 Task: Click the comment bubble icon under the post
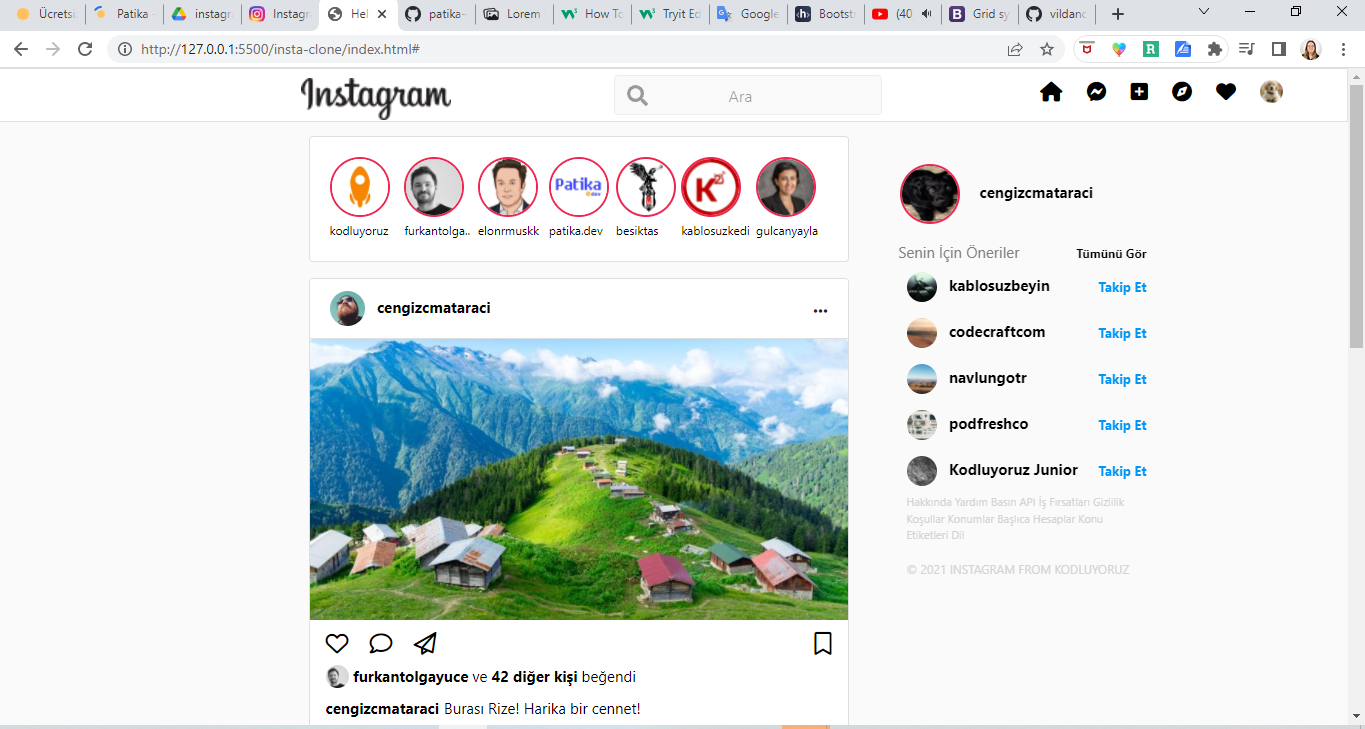coord(381,643)
